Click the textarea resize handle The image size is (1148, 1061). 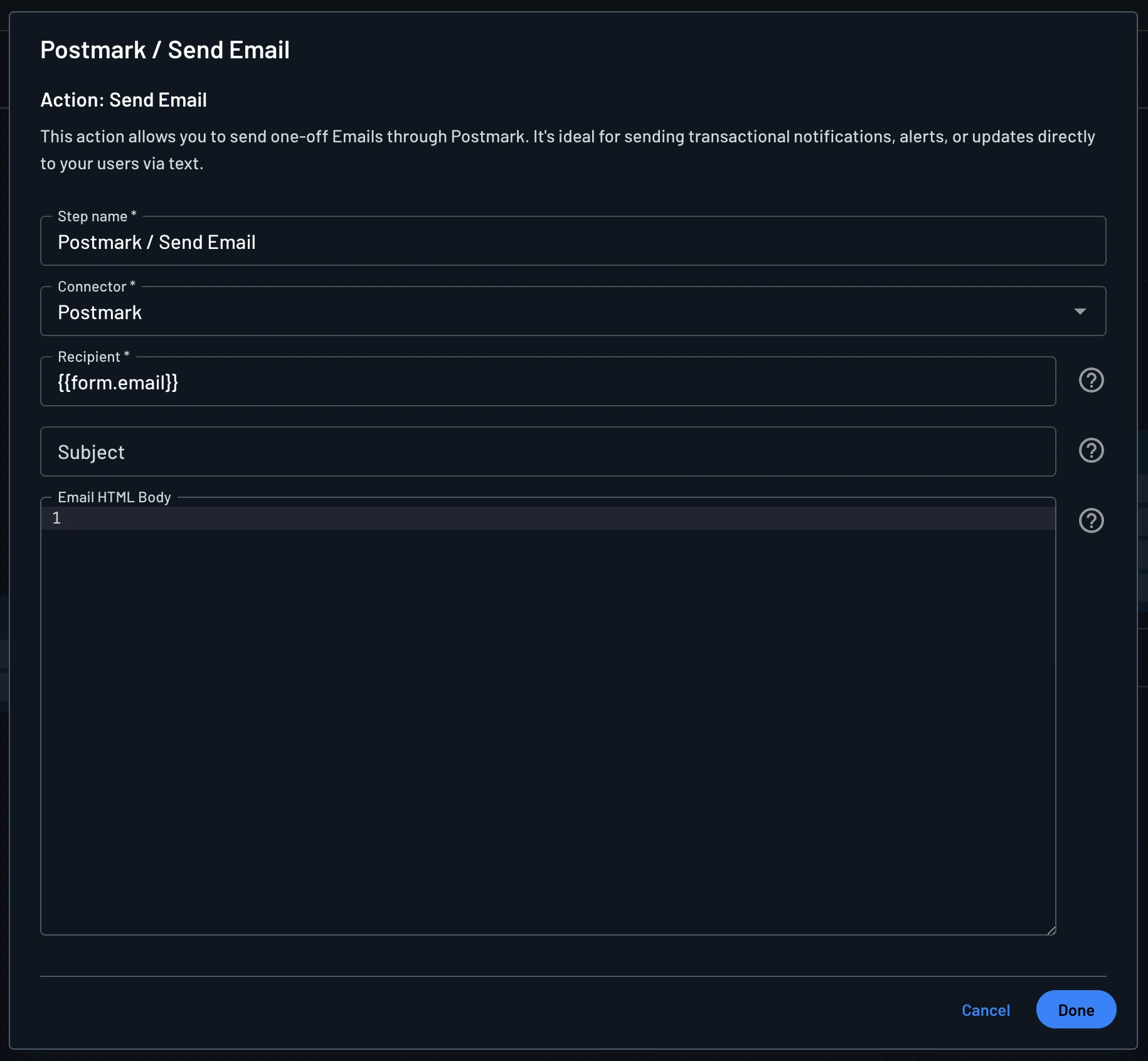click(1052, 932)
